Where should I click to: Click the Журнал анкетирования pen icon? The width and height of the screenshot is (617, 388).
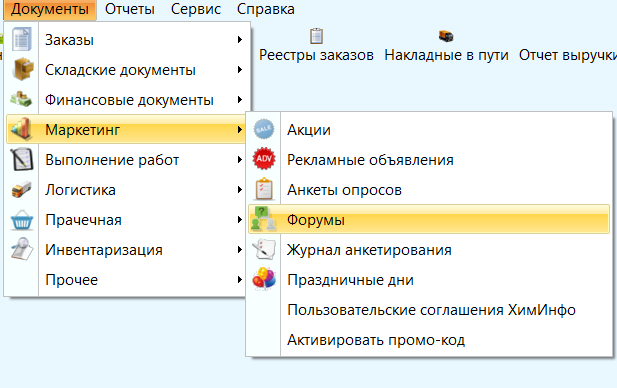point(264,249)
